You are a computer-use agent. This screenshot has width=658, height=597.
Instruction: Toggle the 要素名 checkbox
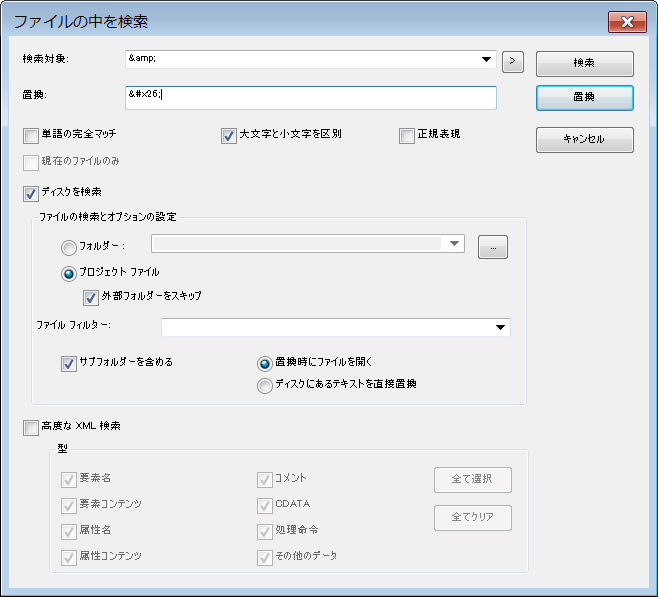tap(69, 480)
